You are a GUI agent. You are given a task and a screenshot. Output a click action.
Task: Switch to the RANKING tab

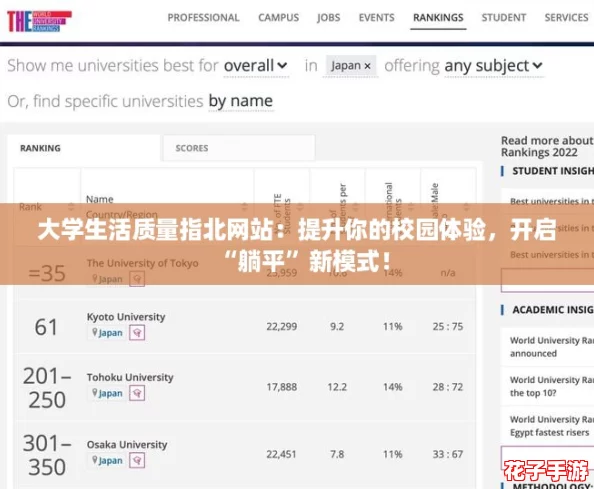point(83,148)
